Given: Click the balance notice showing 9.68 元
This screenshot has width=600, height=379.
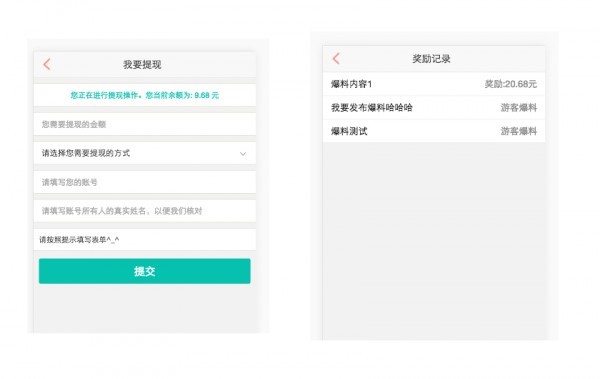Looking at the screenshot, I should (145, 95).
